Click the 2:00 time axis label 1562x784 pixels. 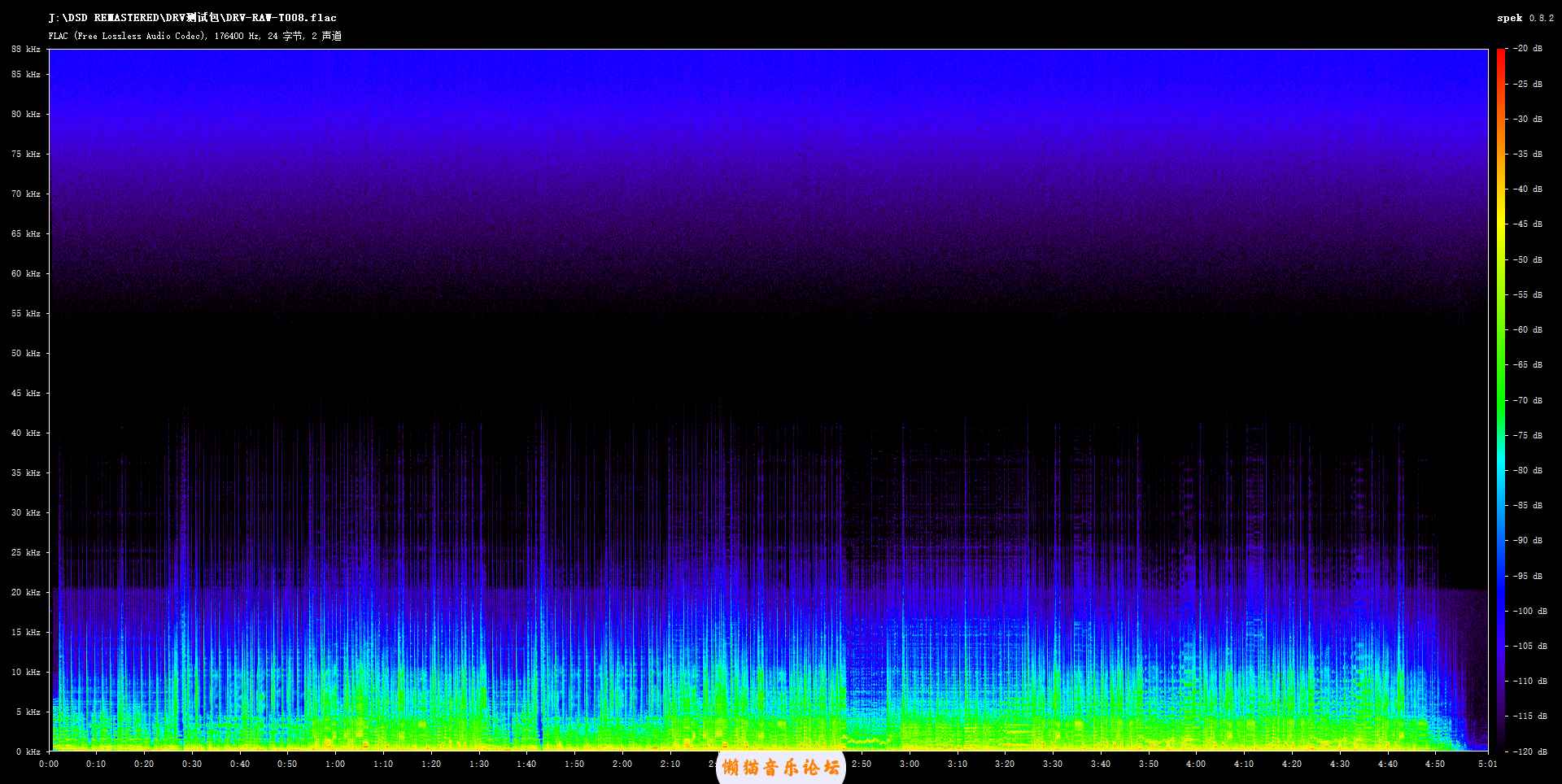(622, 764)
